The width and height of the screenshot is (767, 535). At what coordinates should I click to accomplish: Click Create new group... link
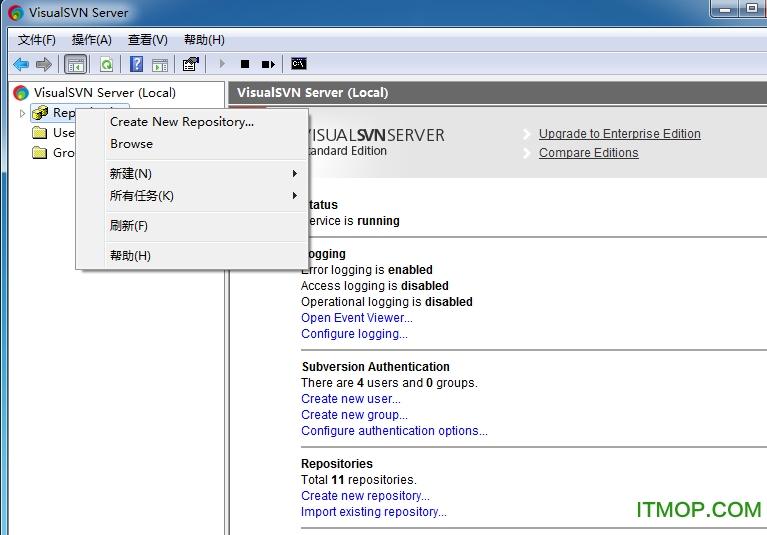pyautogui.click(x=354, y=415)
